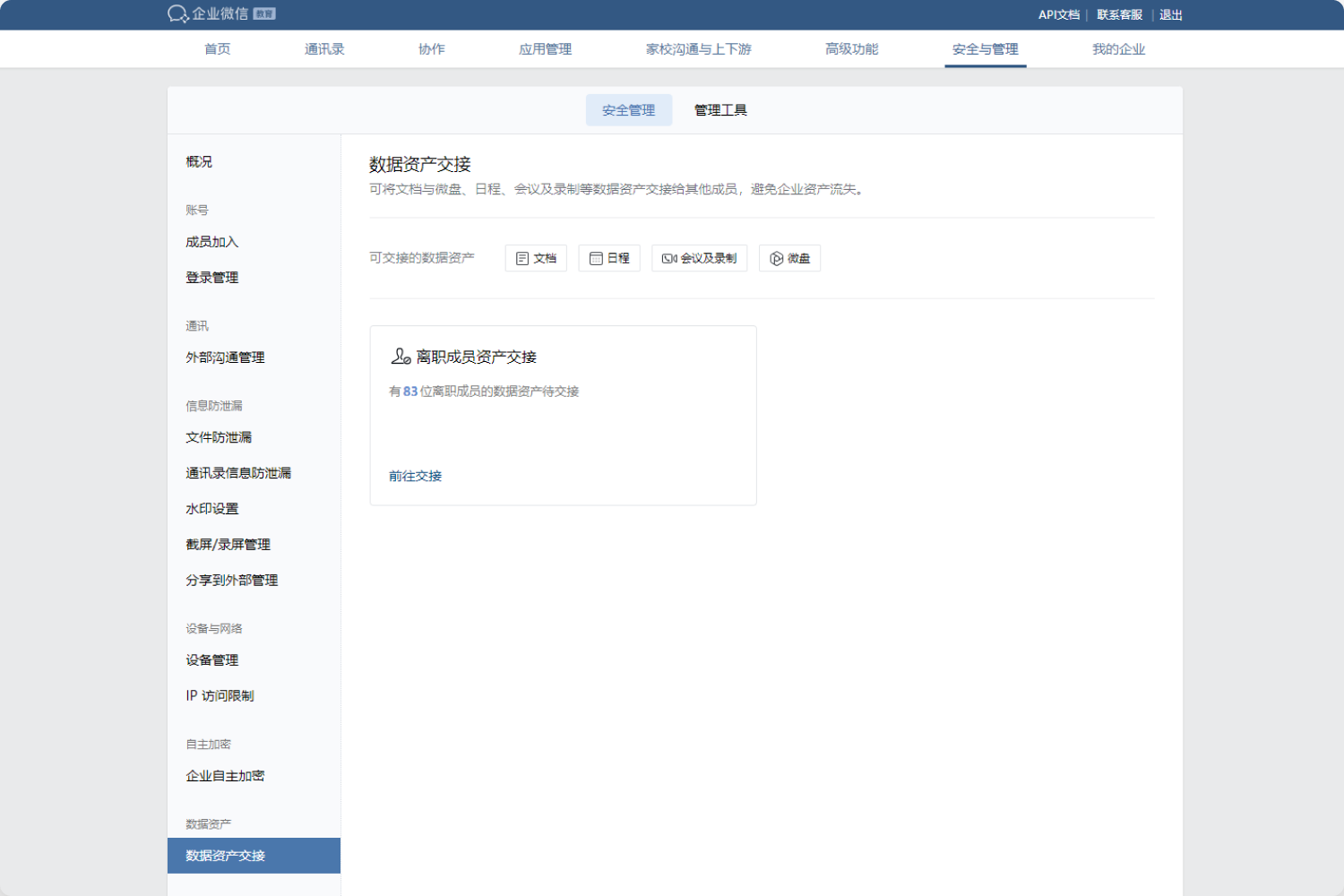1344x896 pixels.
Task: Open the 通讯录 top navigation tab
Action: 324,49
